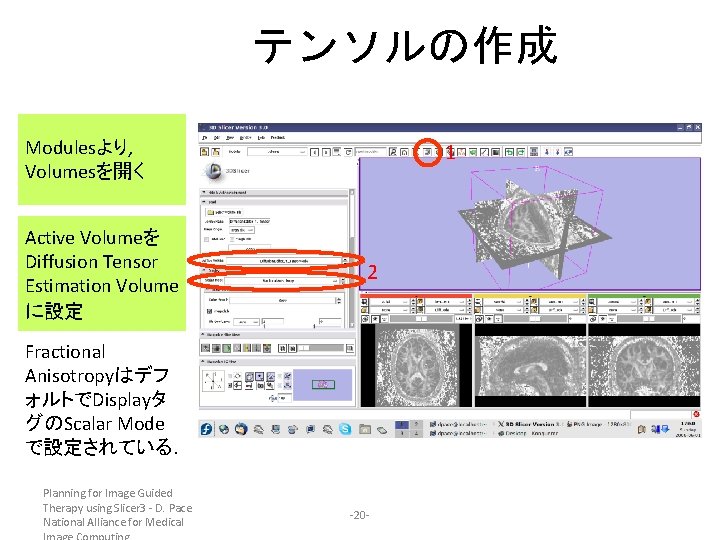Click the Select Volume File button

click(x=225, y=212)
